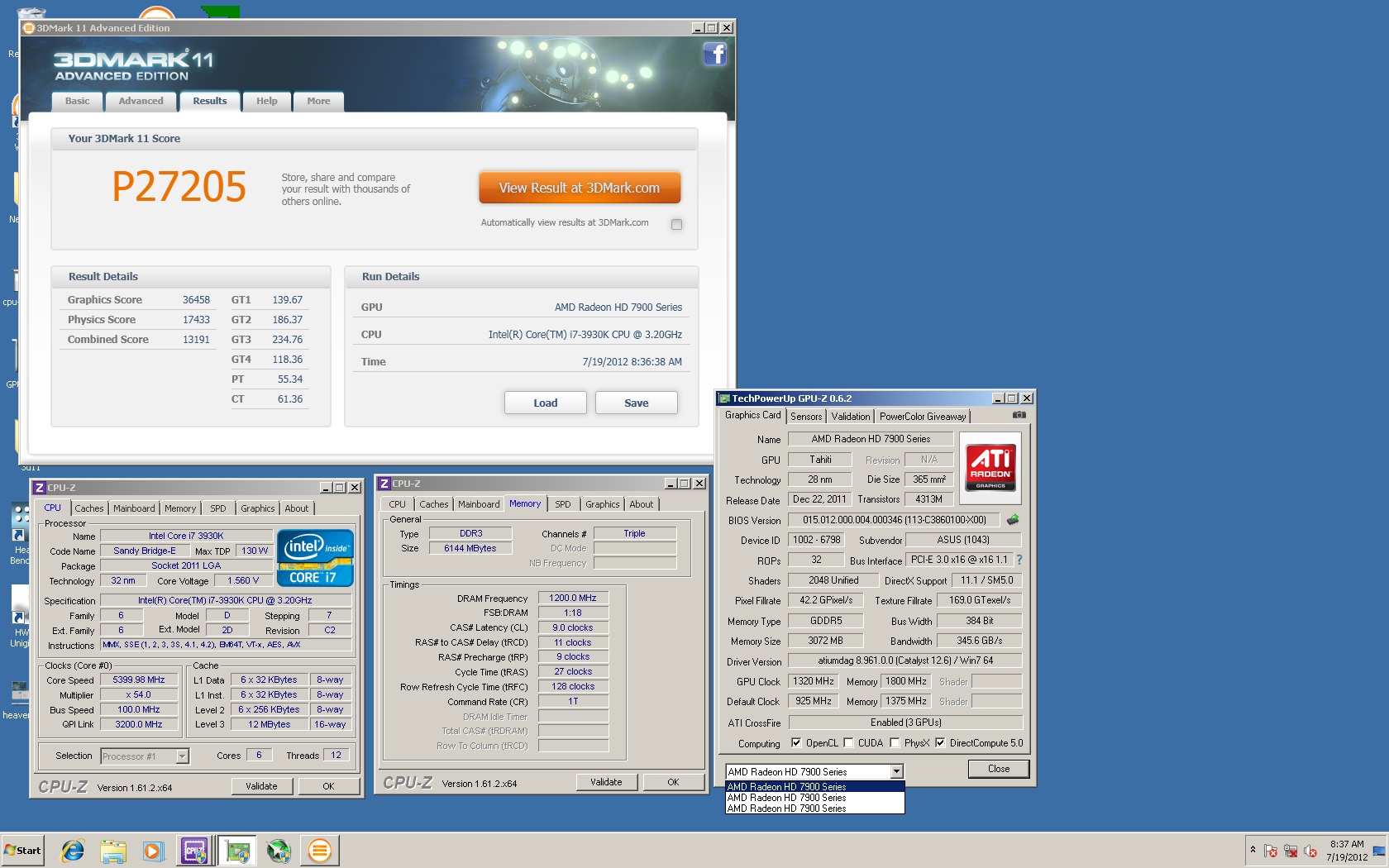Viewport: 1389px width, 868px height.
Task: Toggle the OpenCL checkbox in GPU-Z
Action: [x=796, y=742]
